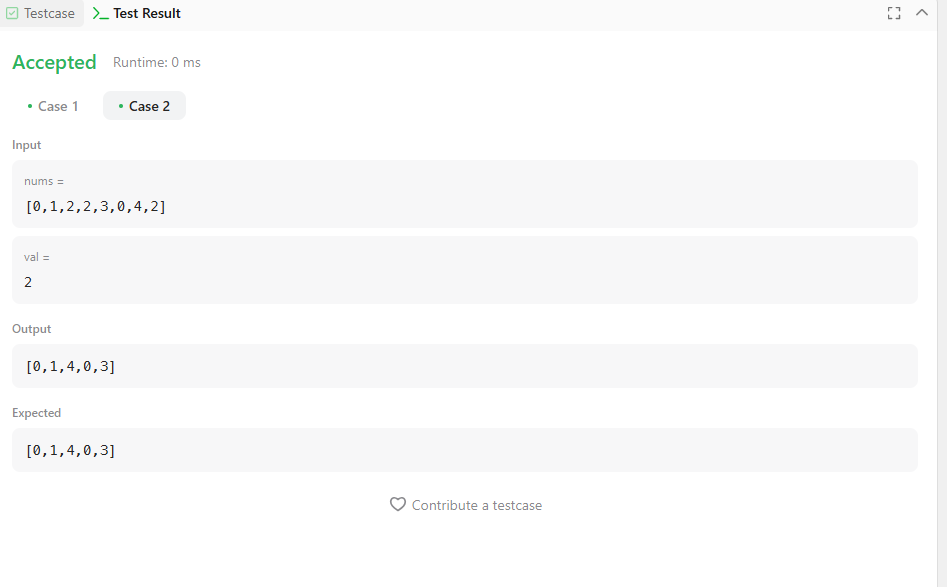Screen dimensions: 947x587
Task: Click the green Testcase checkmark icon
Action: click(12, 13)
